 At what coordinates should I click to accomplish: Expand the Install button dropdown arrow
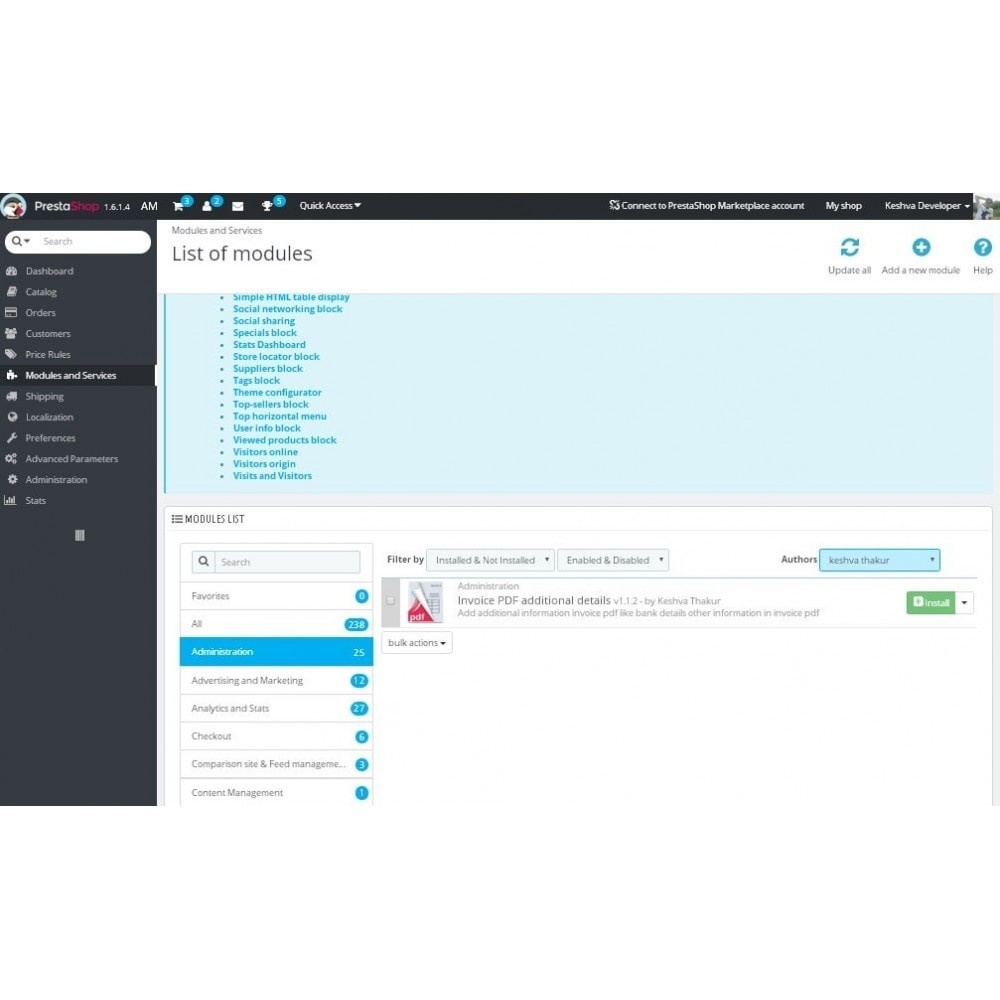click(x=964, y=602)
